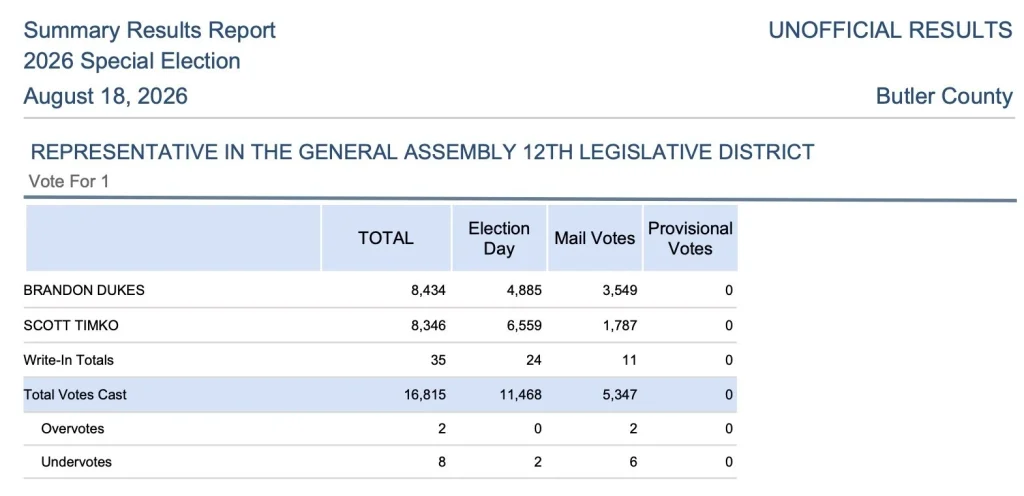Click the 12th Legislative District race heading
The width and height of the screenshot is (1024, 496).
point(423,152)
